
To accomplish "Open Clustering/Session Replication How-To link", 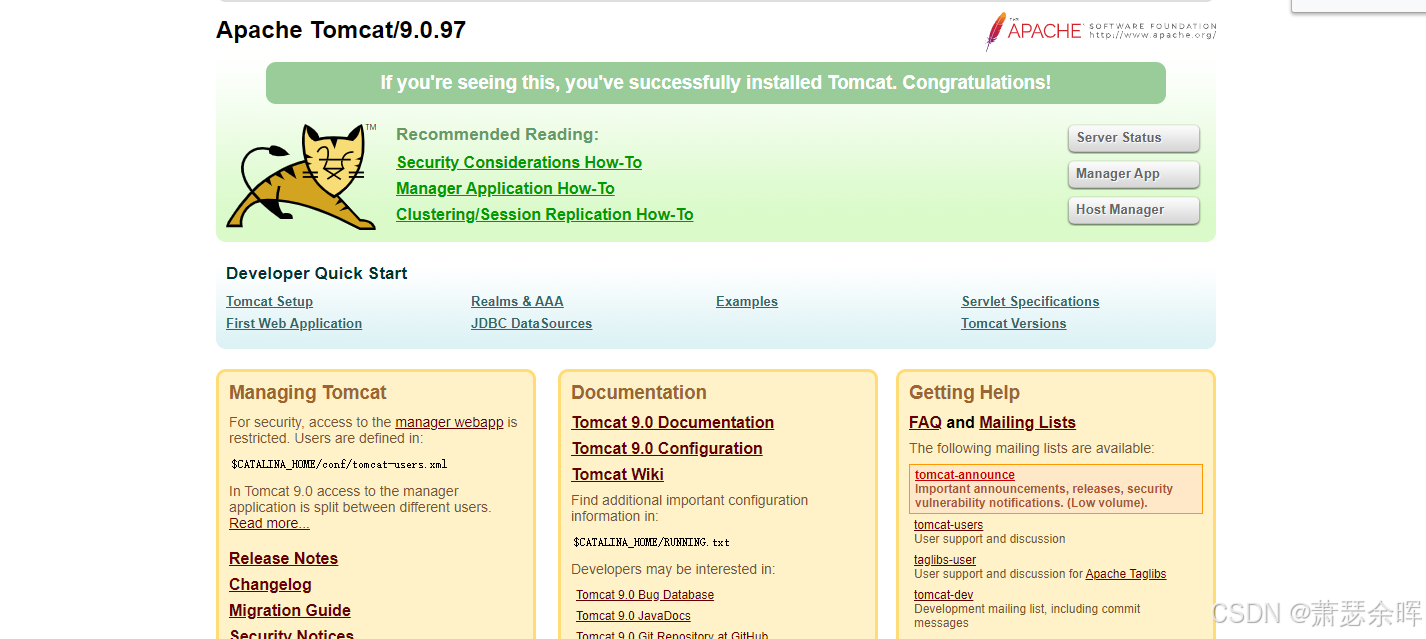I will coord(545,214).
